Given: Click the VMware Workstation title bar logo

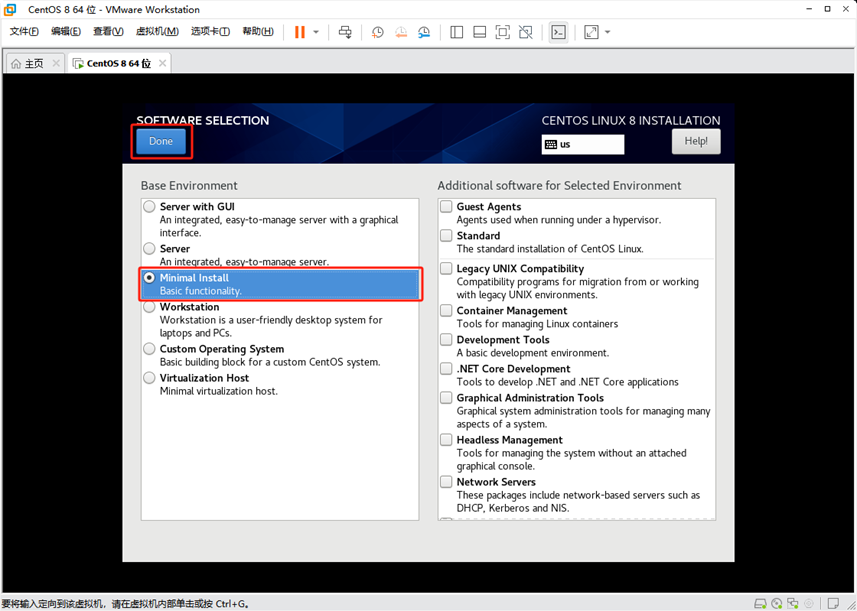Looking at the screenshot, I should [x=10, y=9].
